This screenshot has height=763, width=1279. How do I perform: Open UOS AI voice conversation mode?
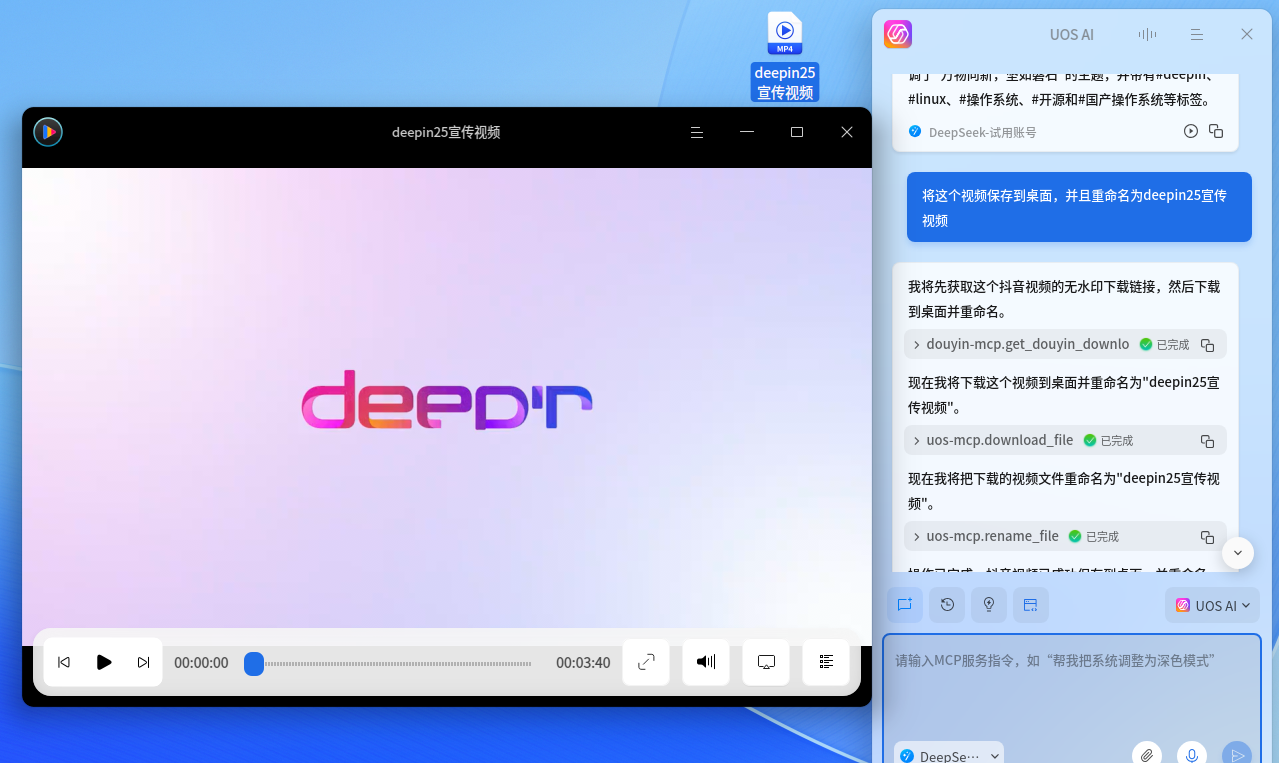coord(1147,34)
